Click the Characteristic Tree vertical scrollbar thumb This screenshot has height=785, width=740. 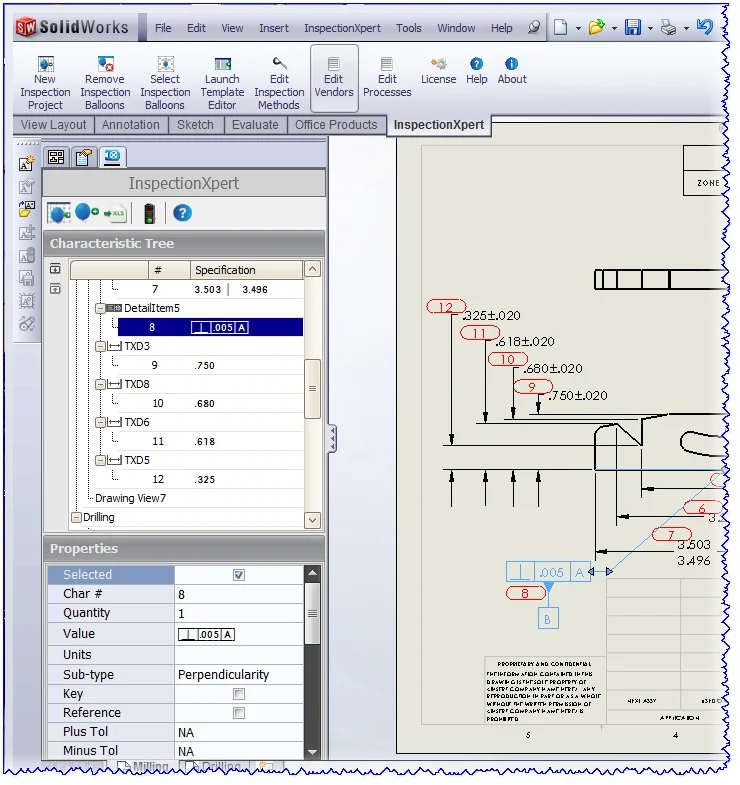(312, 388)
